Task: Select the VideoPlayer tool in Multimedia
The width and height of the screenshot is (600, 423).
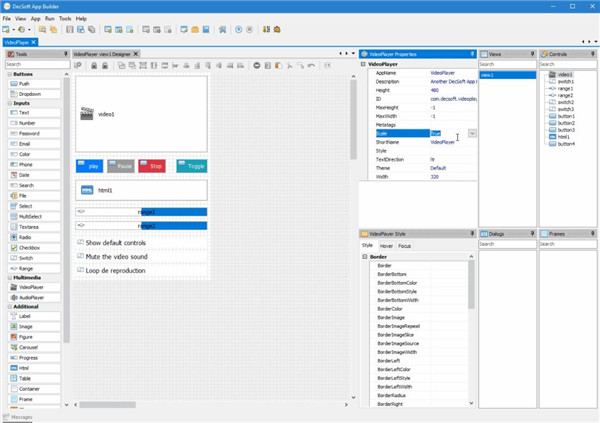Action: [32, 287]
